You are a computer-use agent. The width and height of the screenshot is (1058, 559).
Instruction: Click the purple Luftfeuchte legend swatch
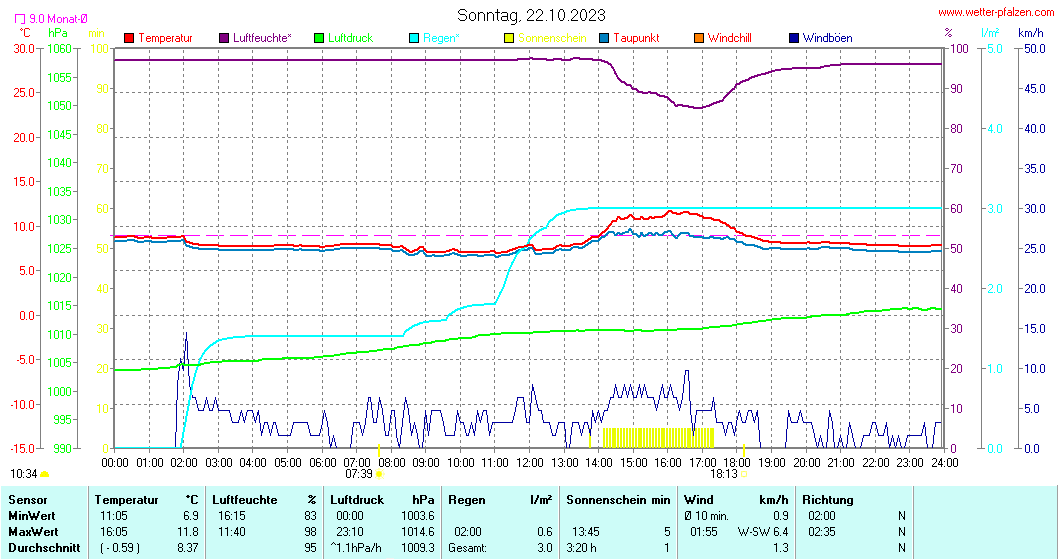pyautogui.click(x=224, y=38)
